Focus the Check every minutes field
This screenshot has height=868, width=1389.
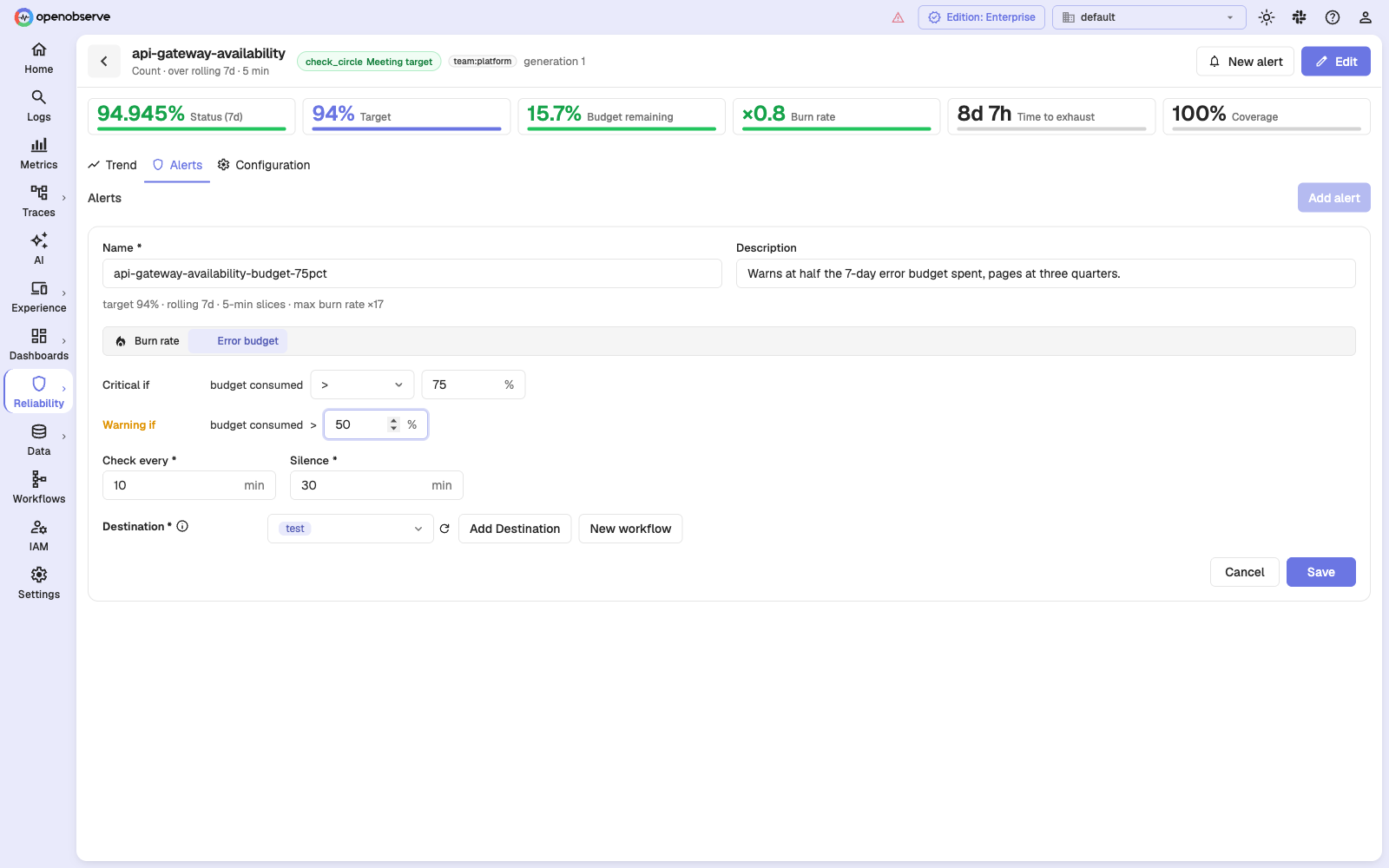coord(189,485)
